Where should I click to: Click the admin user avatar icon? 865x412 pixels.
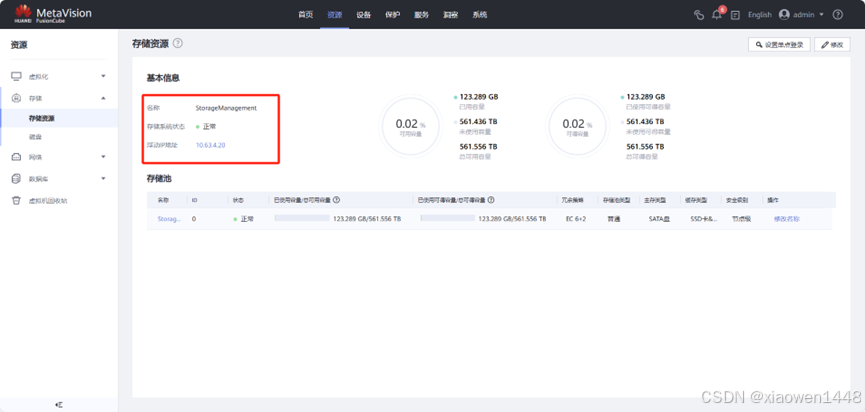pos(784,15)
